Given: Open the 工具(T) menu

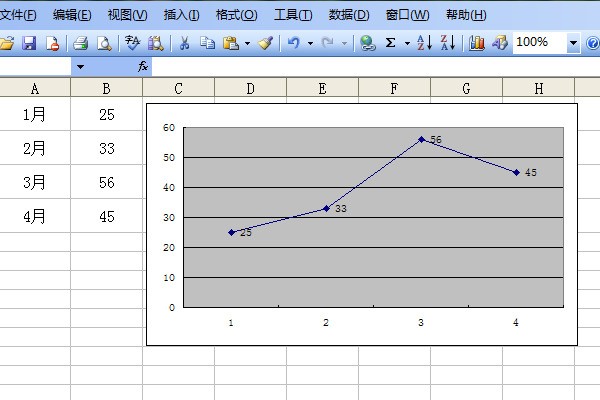Looking at the screenshot, I should click(293, 15).
